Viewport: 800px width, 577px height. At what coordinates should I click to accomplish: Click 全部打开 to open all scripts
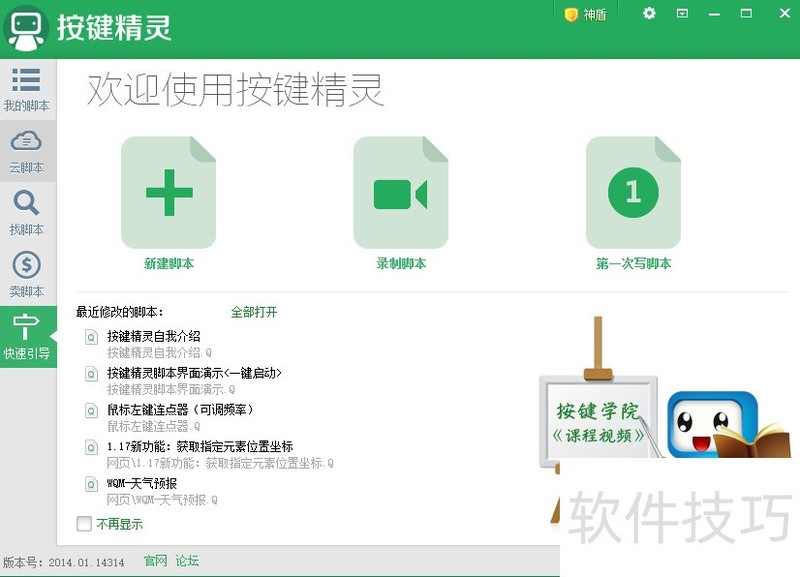(254, 312)
